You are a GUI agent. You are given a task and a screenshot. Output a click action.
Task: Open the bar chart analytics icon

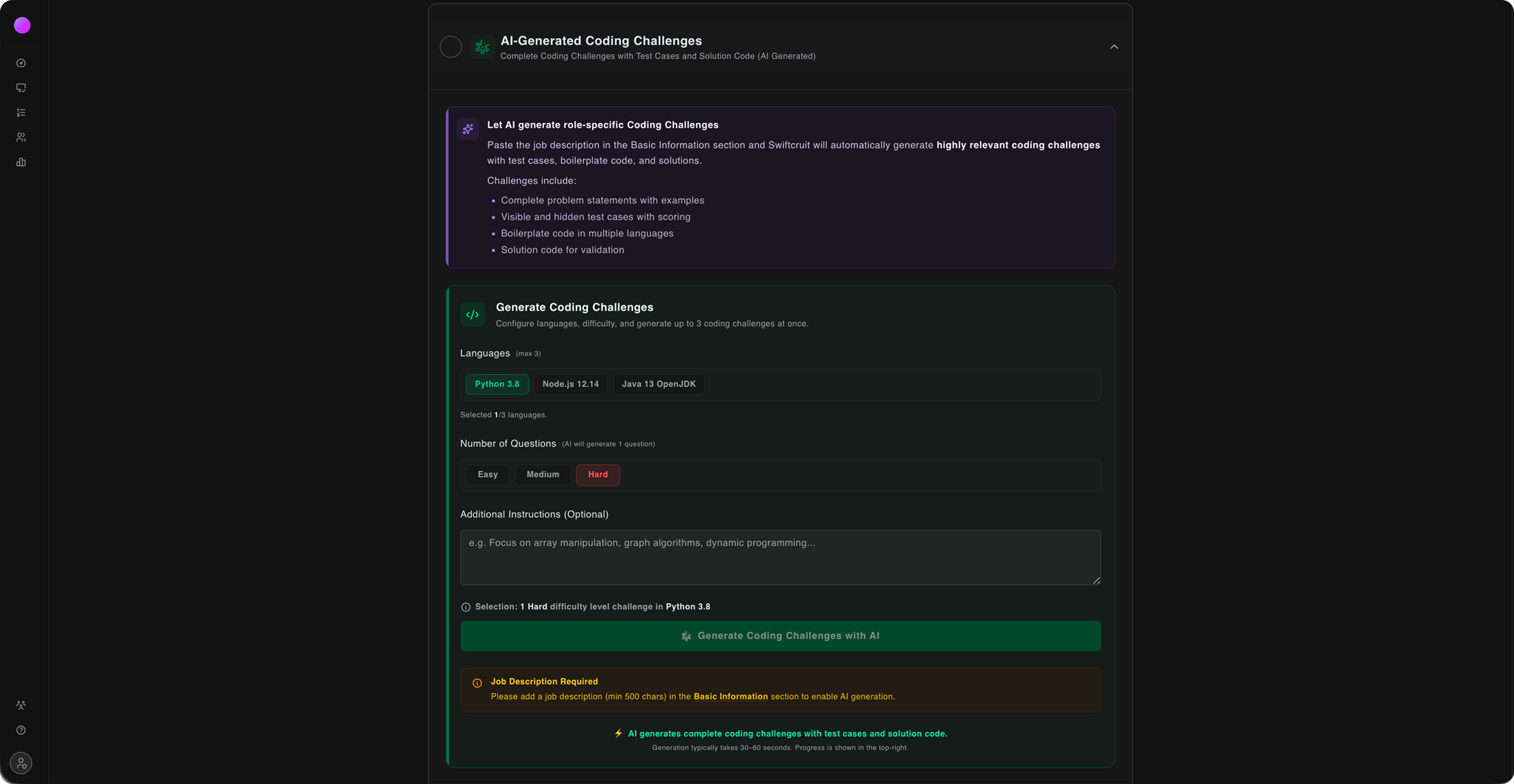coord(21,162)
